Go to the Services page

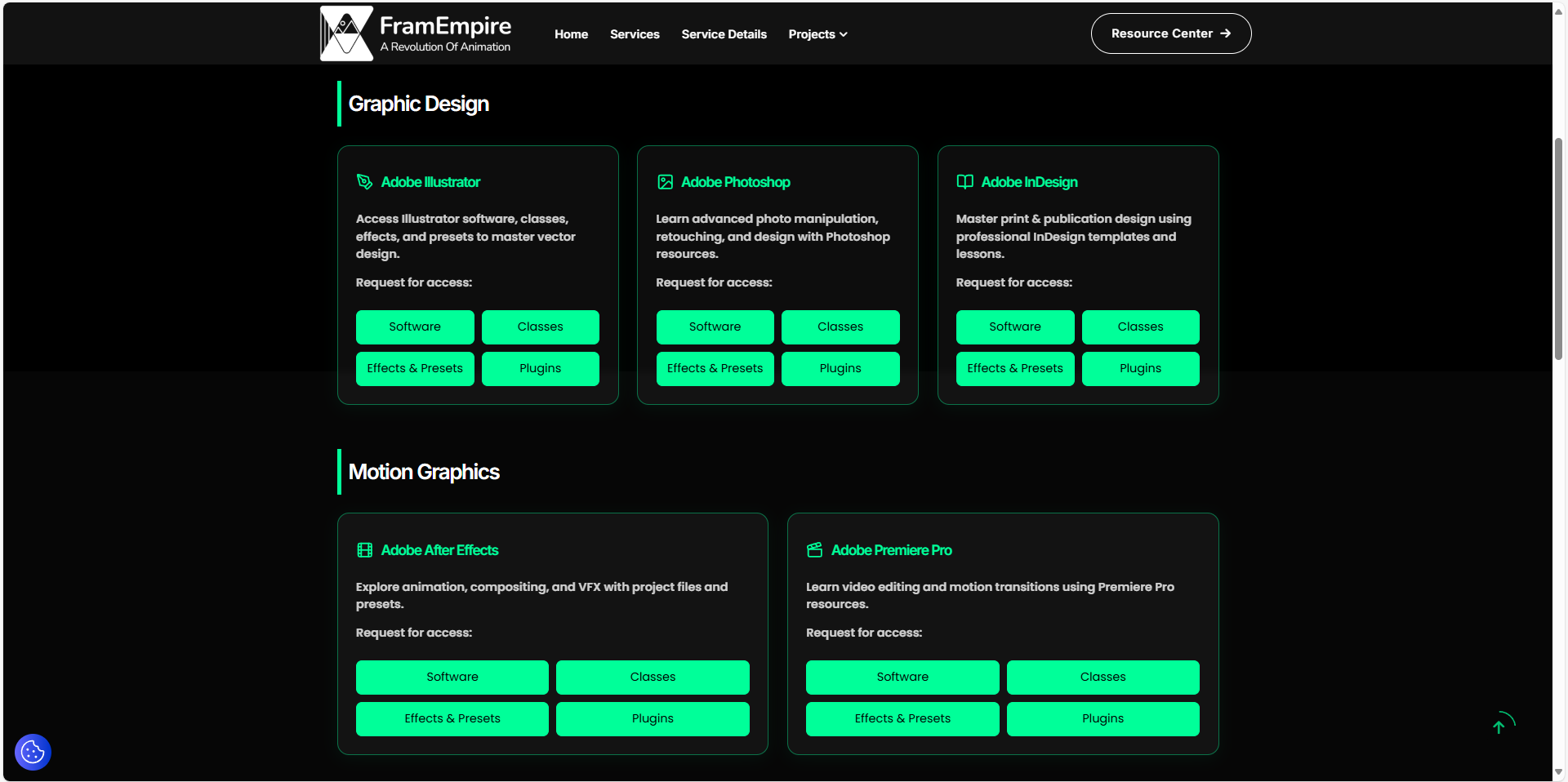635,34
